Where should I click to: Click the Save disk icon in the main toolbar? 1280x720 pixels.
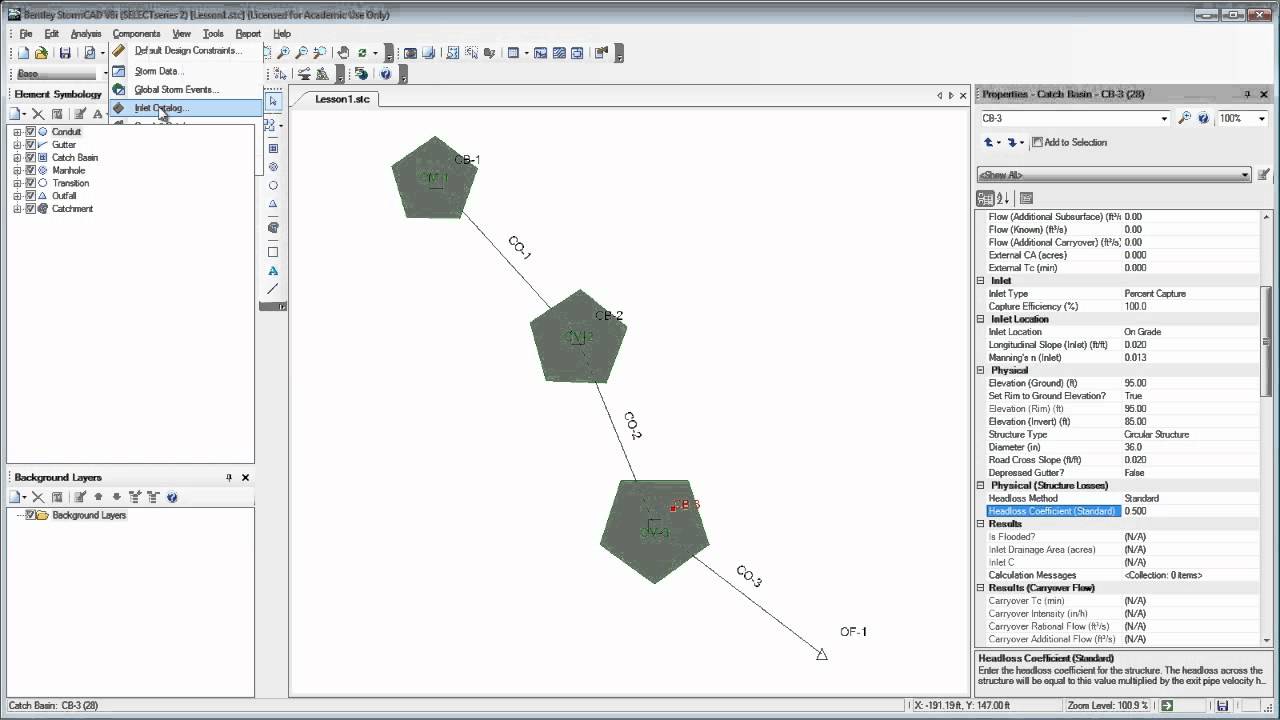pos(65,53)
